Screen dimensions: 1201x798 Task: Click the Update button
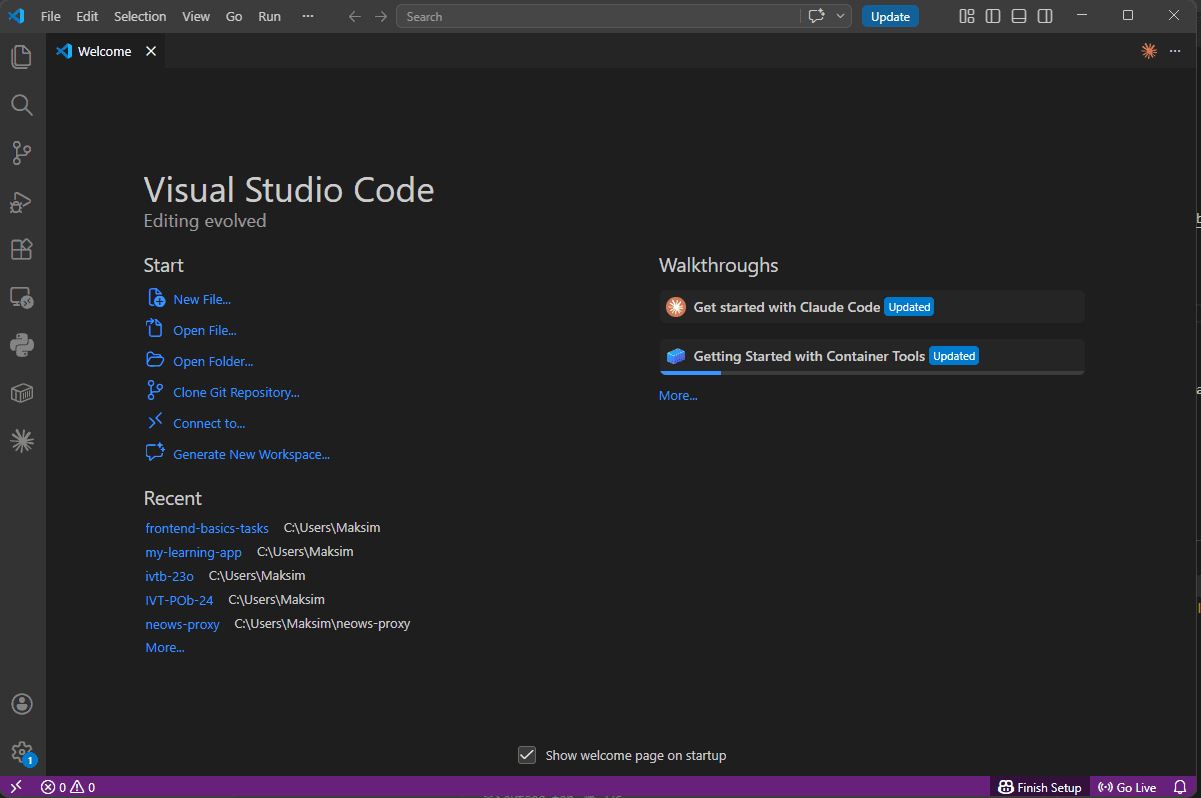point(890,16)
